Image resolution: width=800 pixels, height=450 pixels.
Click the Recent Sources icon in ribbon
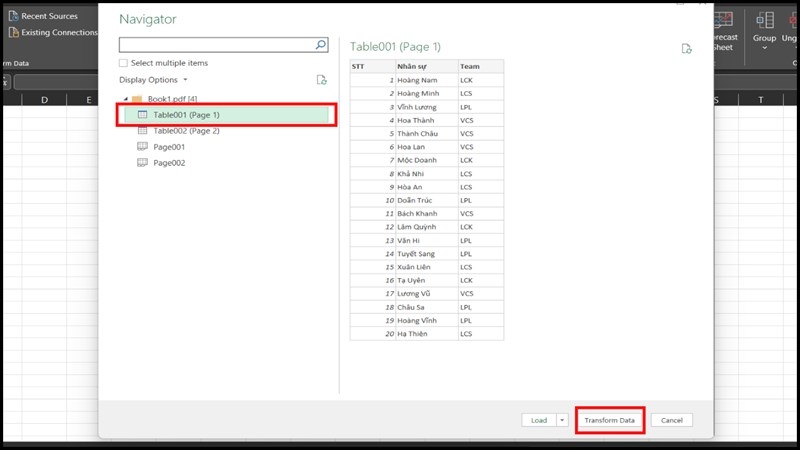coord(13,16)
